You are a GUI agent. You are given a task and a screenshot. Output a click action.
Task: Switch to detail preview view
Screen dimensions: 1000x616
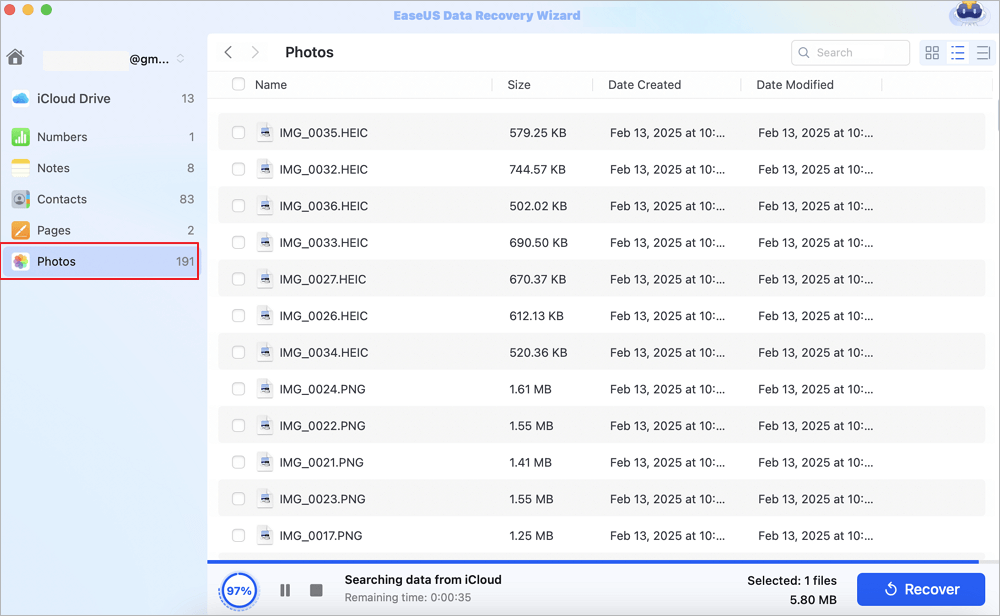click(x=982, y=53)
